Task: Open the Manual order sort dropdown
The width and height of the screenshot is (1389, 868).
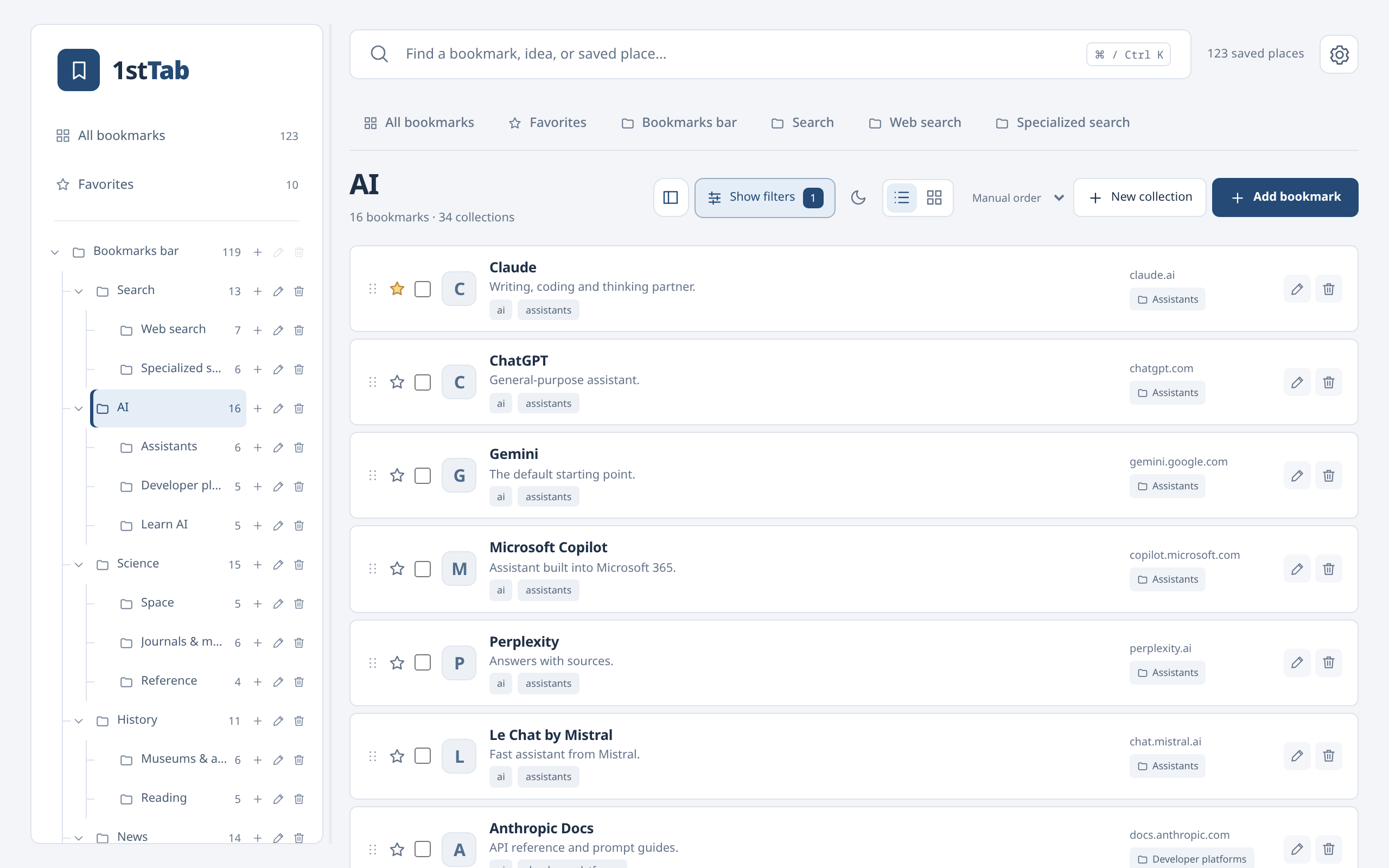Action: coord(1018,197)
